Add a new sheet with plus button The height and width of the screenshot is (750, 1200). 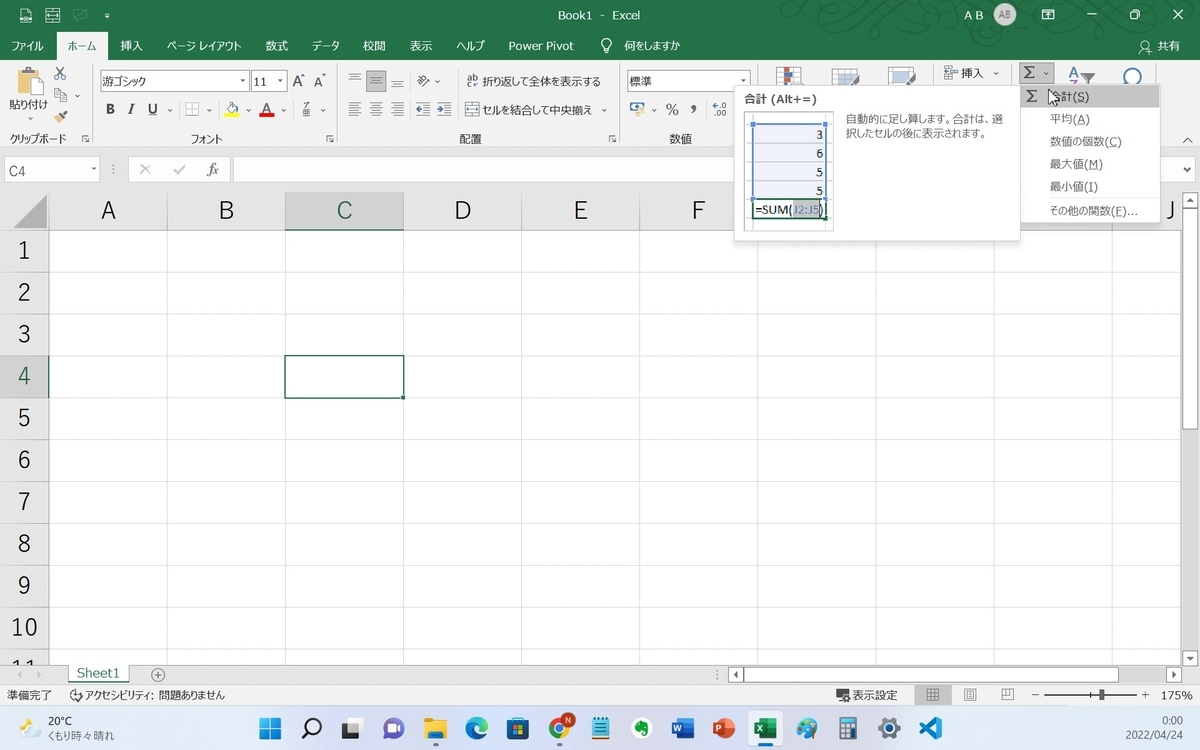(x=158, y=674)
